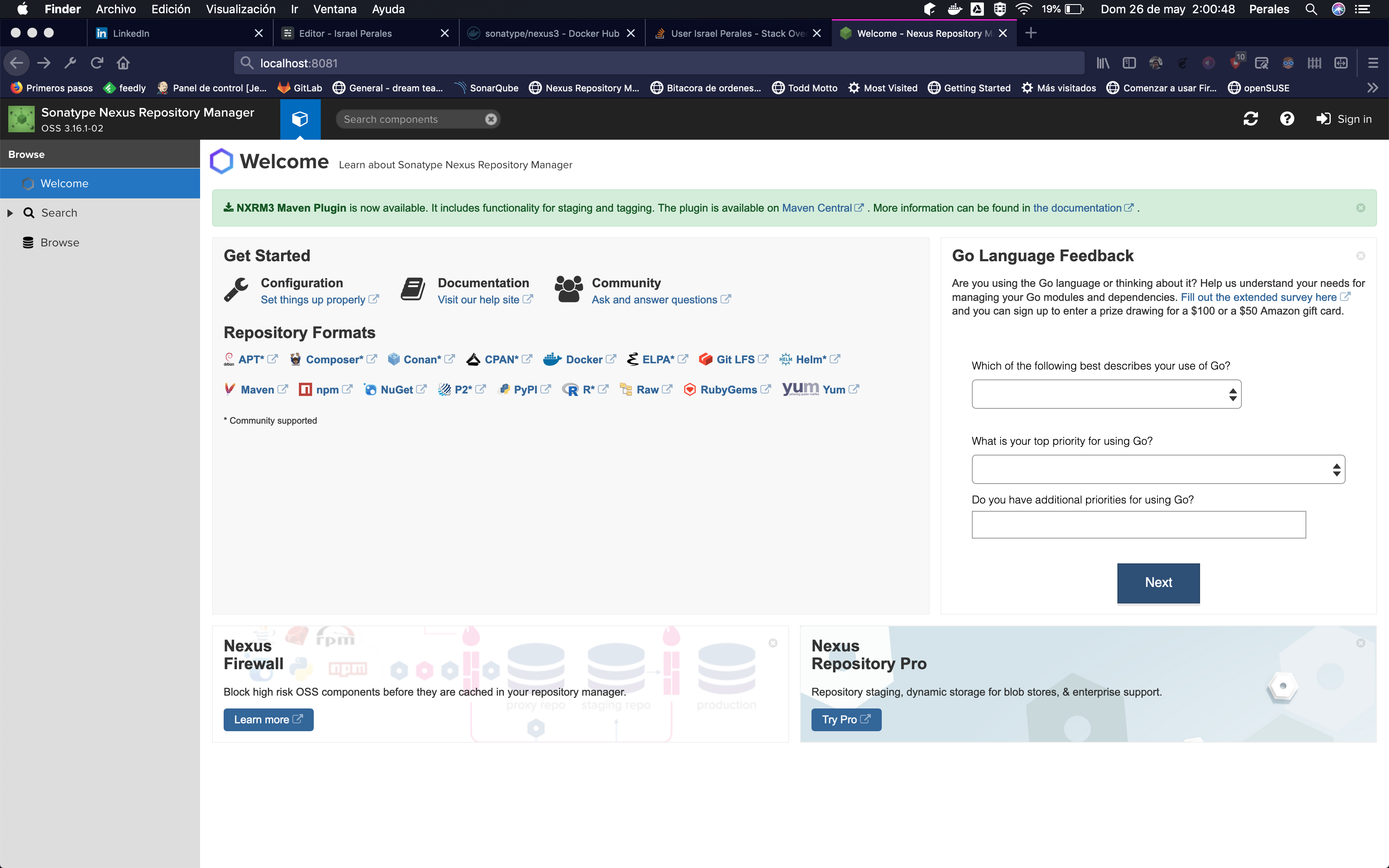This screenshot has height=868, width=1389.
Task: Switch to sonatype/nexus3 Docker Hub tab
Action: pos(551,33)
